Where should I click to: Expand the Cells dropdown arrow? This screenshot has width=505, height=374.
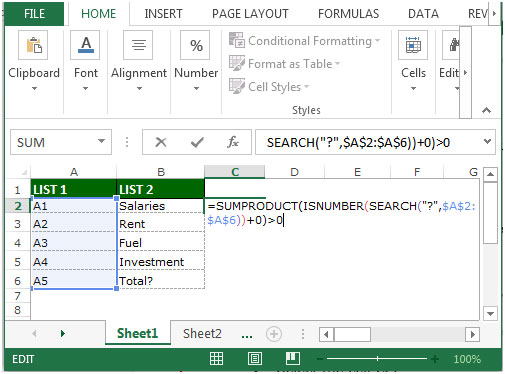point(413,88)
